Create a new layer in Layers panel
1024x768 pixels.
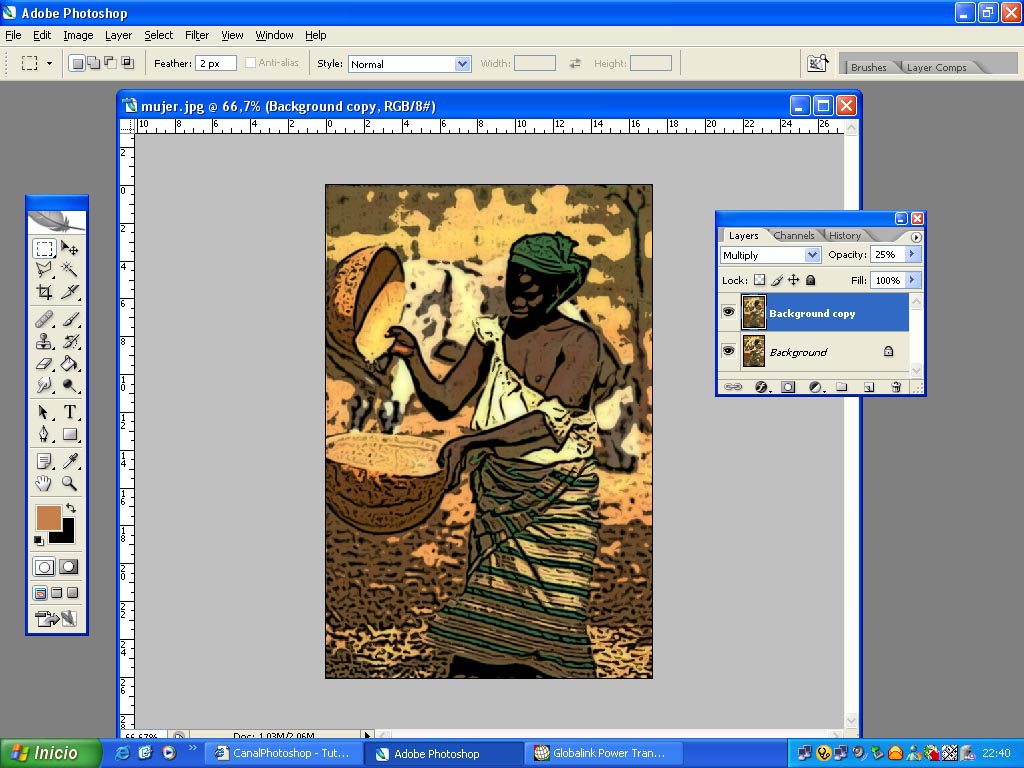869,387
